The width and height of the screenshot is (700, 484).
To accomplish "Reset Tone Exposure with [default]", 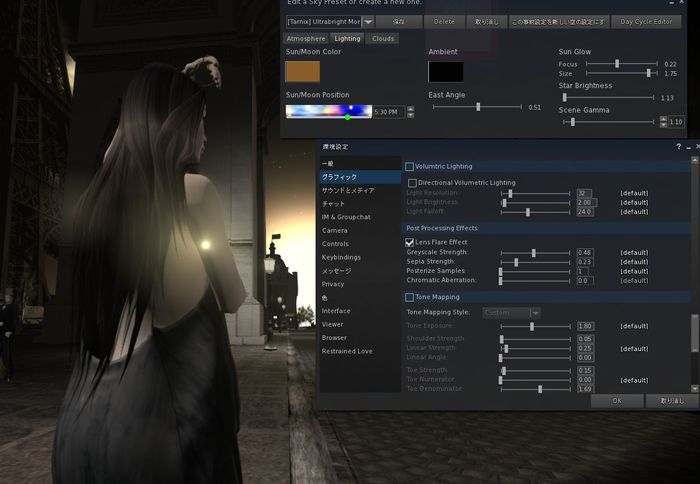I will (634, 326).
